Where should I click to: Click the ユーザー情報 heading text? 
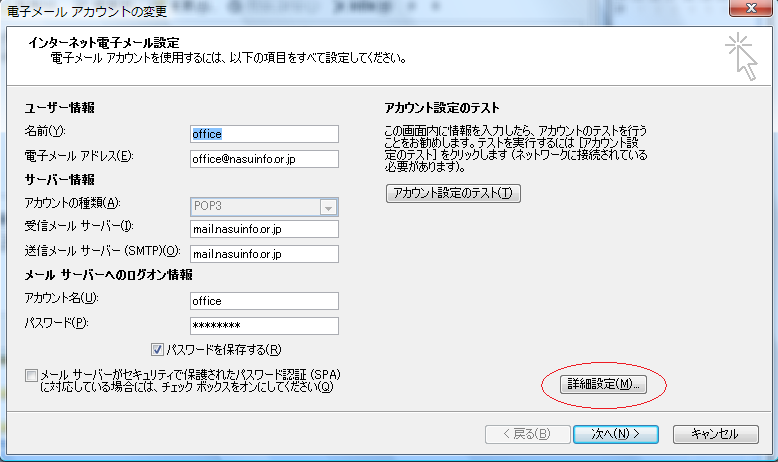(x=60, y=108)
